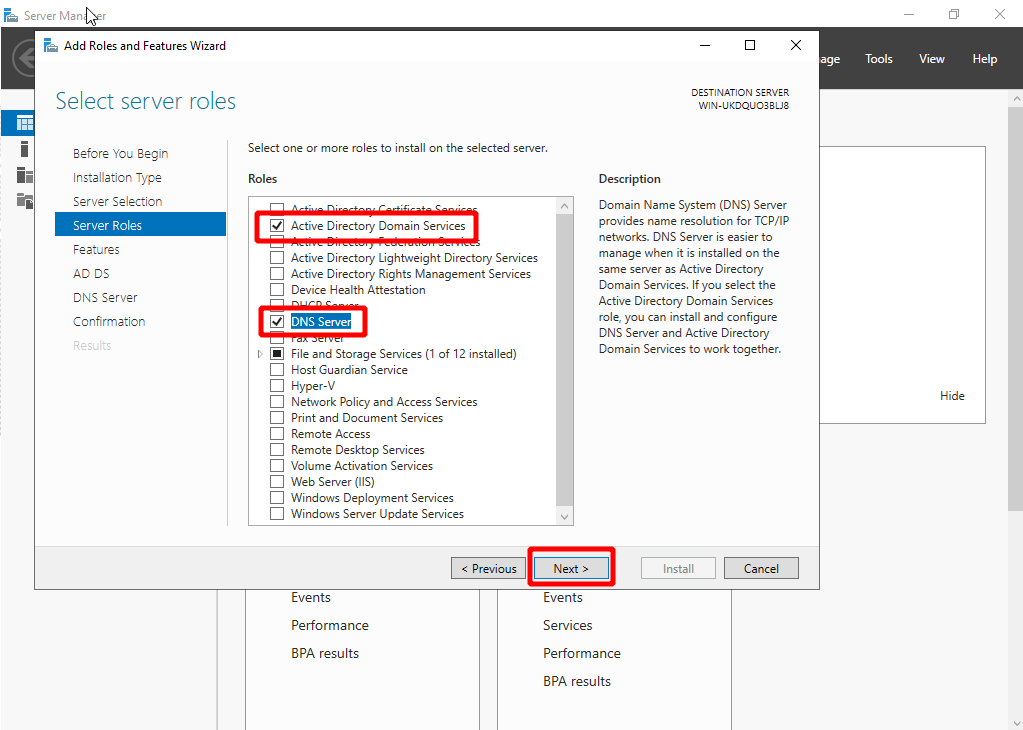1023x730 pixels.
Task: Click Server Manager main window scrollbar
Action: pos(1016,307)
